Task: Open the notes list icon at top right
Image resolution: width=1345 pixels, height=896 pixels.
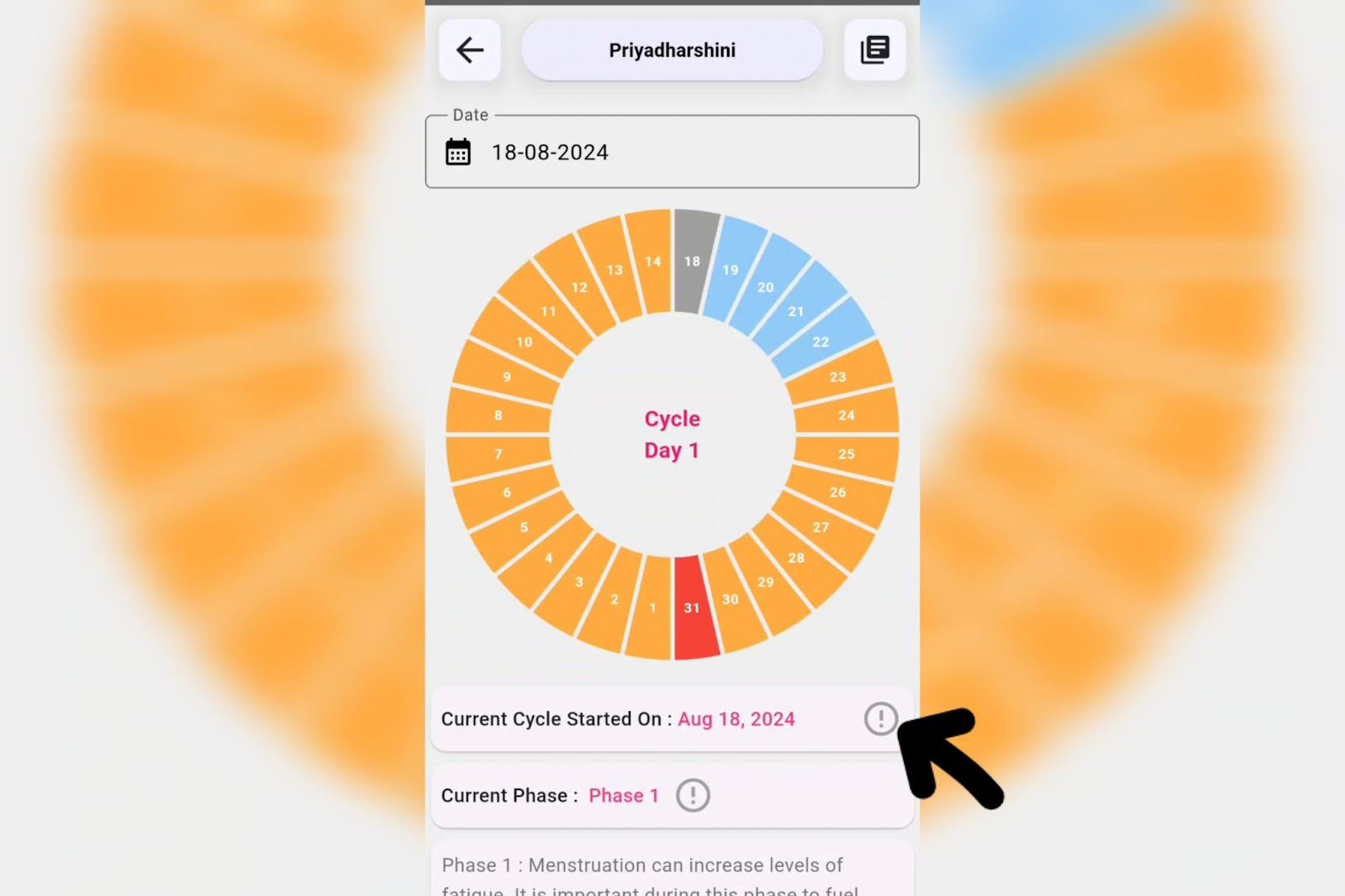Action: 874,50
